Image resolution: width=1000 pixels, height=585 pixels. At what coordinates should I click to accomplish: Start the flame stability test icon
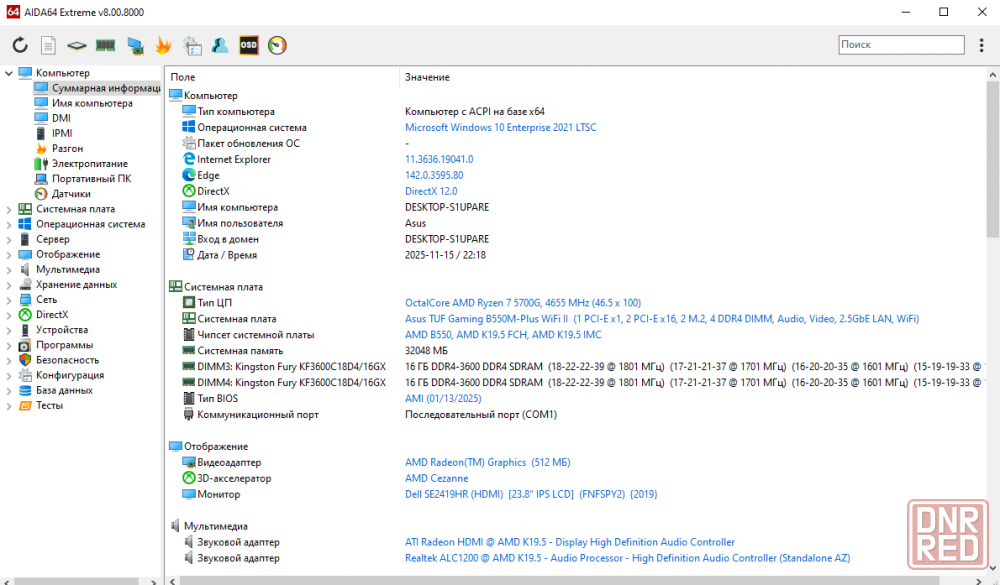pyautogui.click(x=163, y=45)
